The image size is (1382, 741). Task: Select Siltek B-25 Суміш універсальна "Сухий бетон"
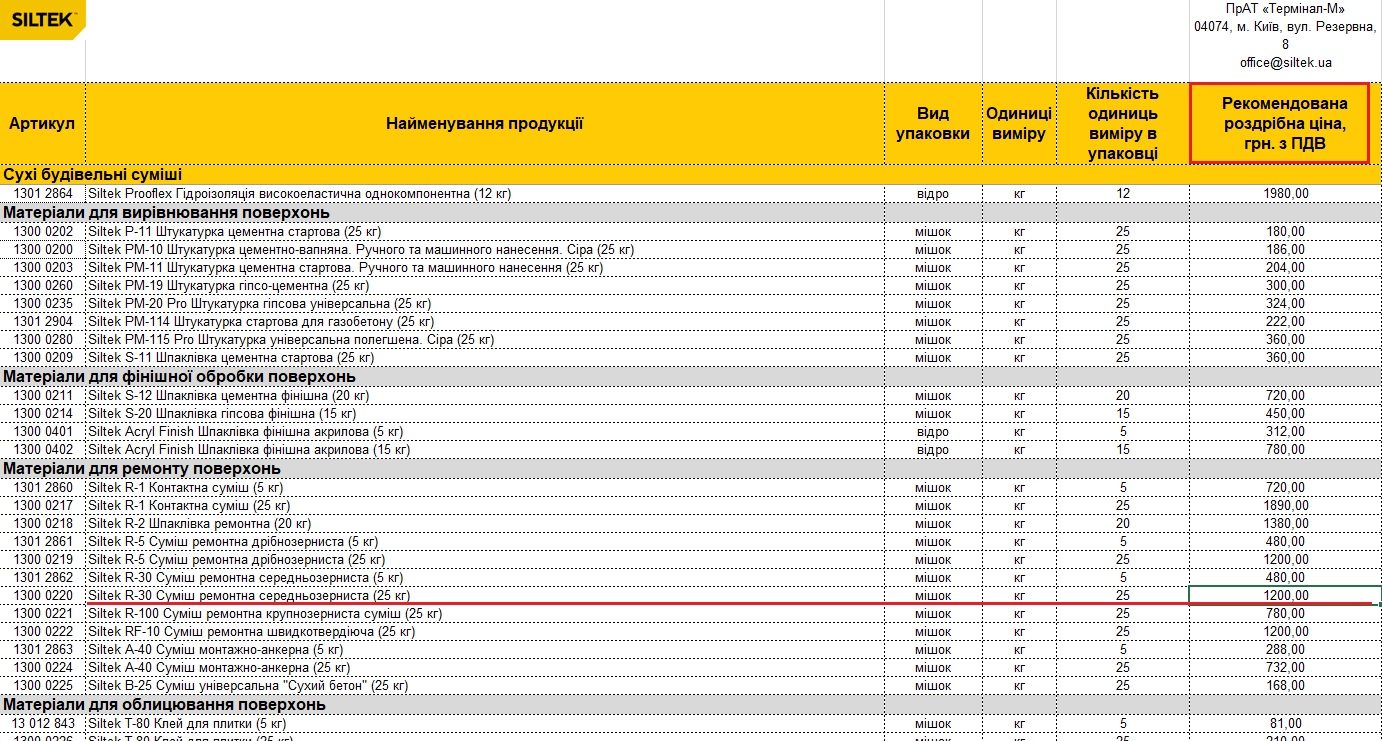coord(485,685)
